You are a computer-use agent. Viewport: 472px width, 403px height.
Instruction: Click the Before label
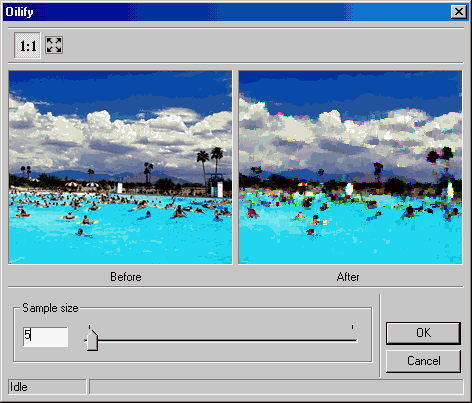(x=126, y=277)
